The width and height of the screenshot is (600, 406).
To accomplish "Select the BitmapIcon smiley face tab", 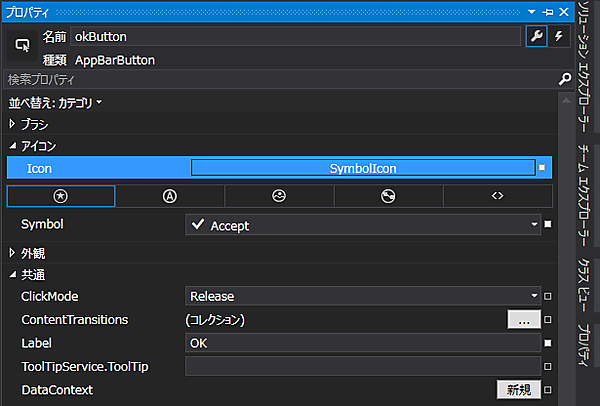I will coord(279,196).
